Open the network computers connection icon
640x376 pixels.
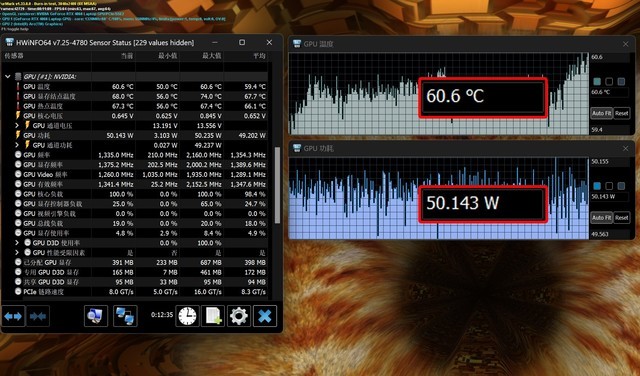click(125, 316)
